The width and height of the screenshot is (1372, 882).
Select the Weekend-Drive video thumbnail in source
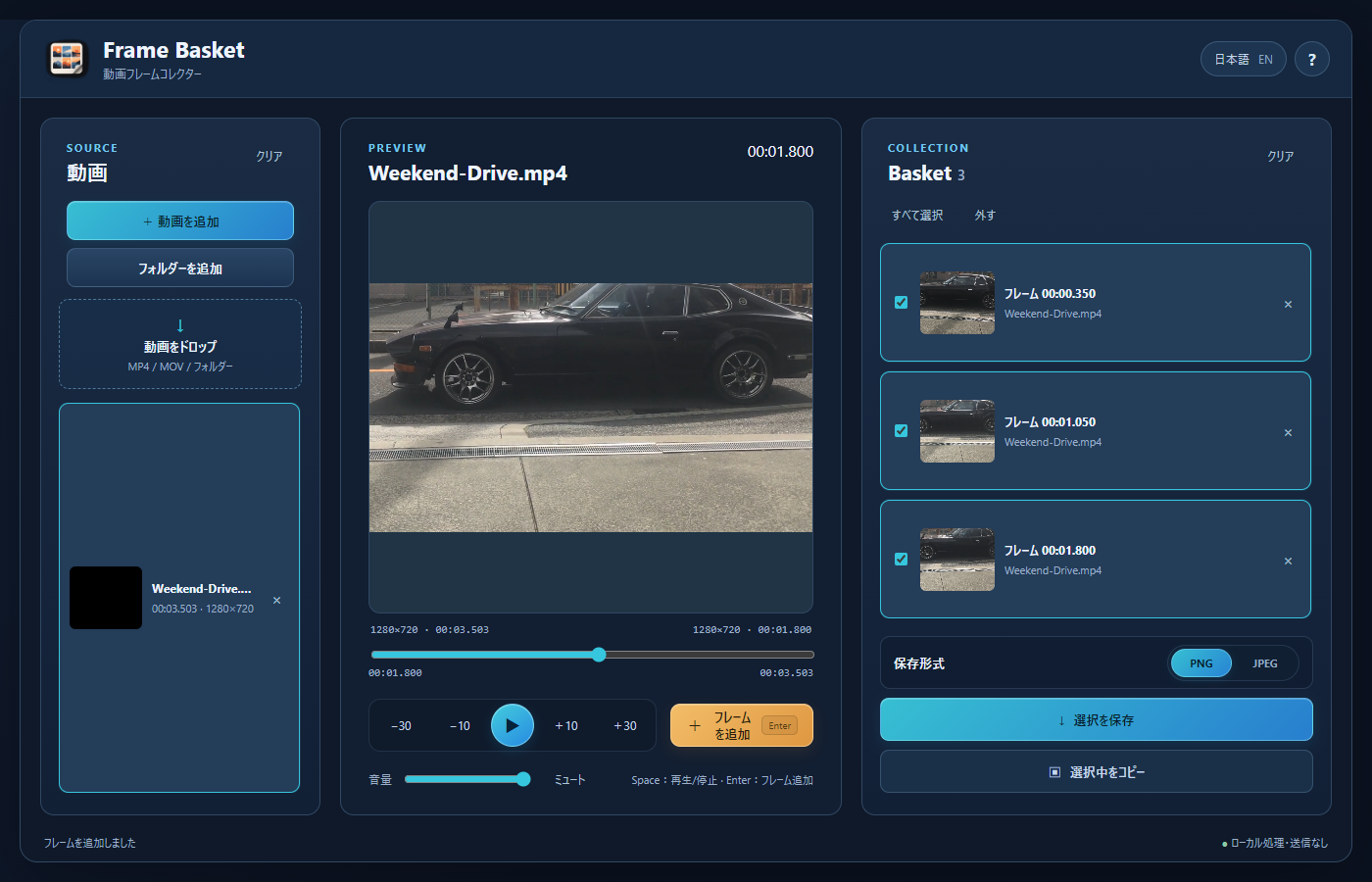(x=106, y=598)
